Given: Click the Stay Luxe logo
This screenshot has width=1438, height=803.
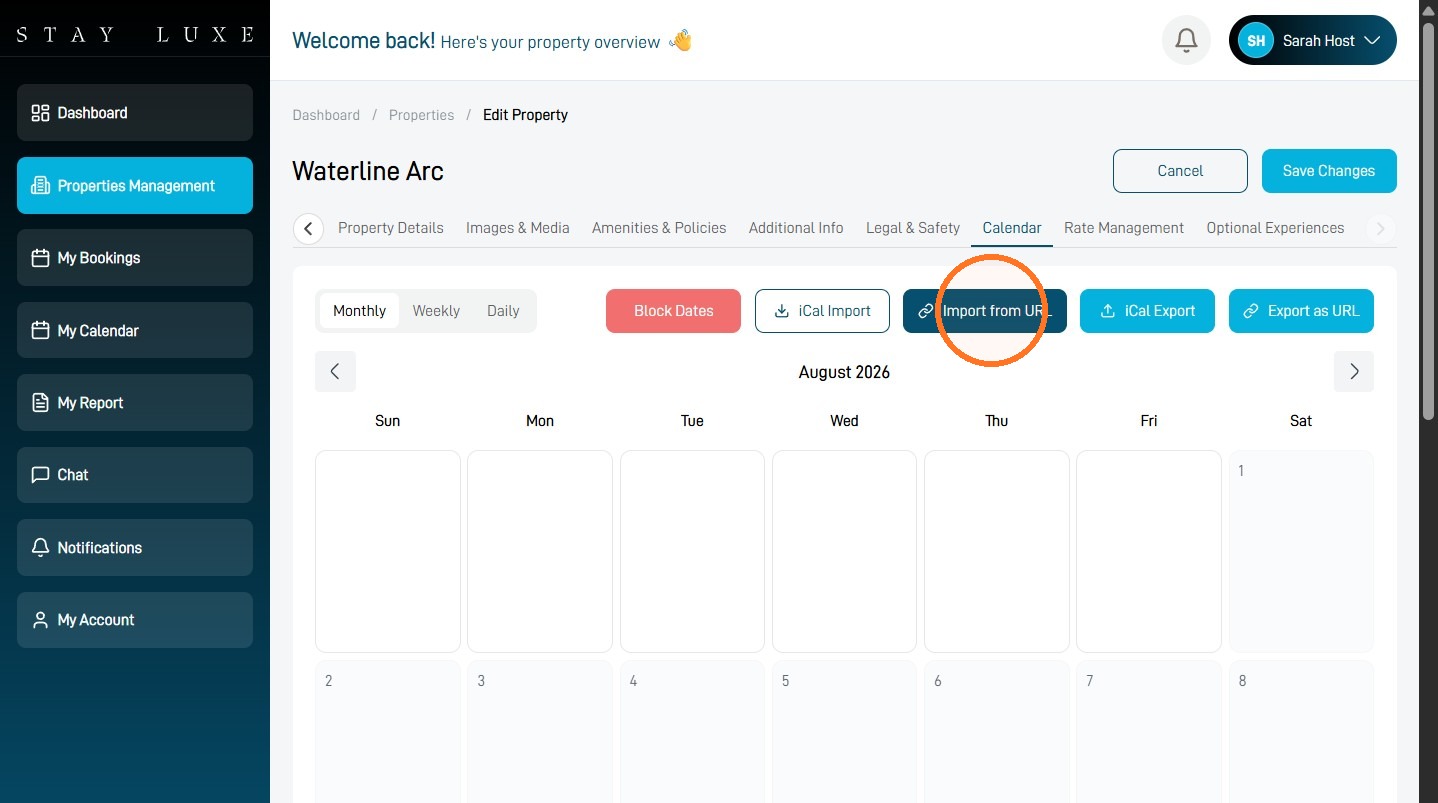Looking at the screenshot, I should click(135, 35).
